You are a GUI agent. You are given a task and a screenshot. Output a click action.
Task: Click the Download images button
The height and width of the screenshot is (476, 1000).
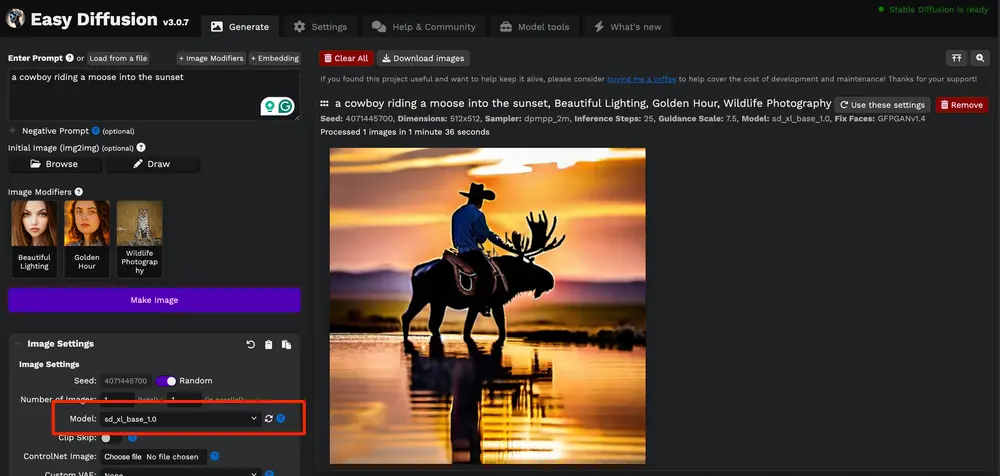click(x=422, y=59)
